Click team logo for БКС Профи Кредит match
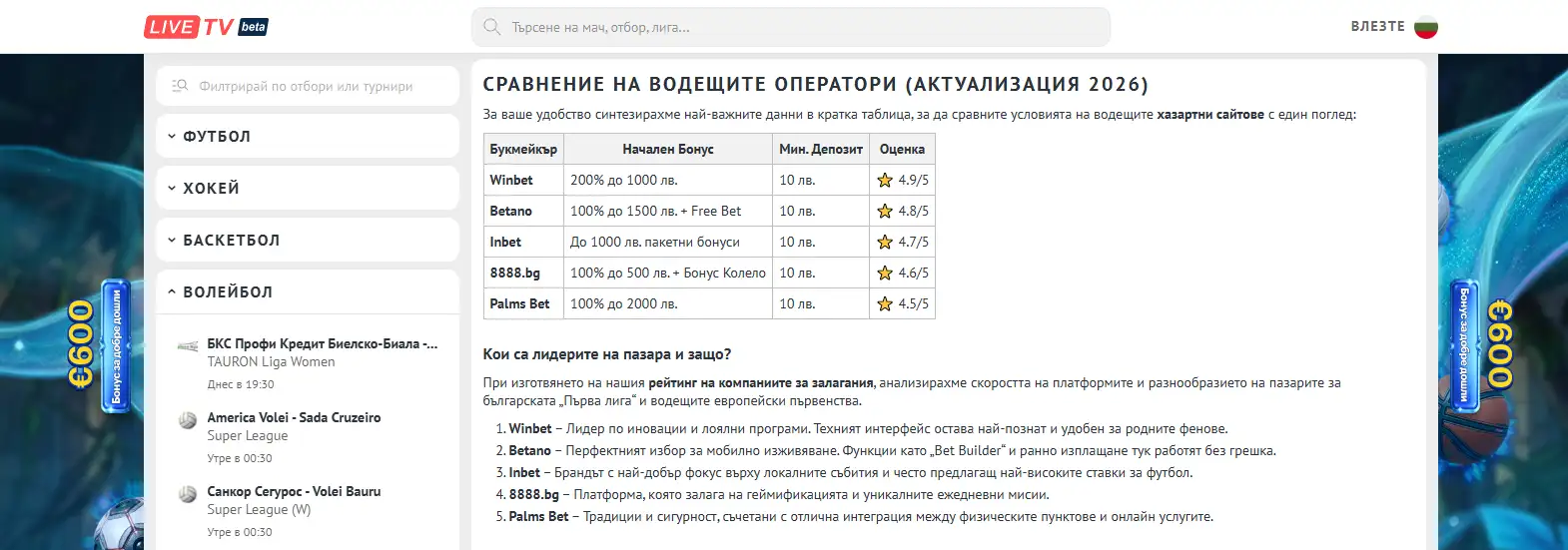The height and width of the screenshot is (550, 1568). coord(188,346)
